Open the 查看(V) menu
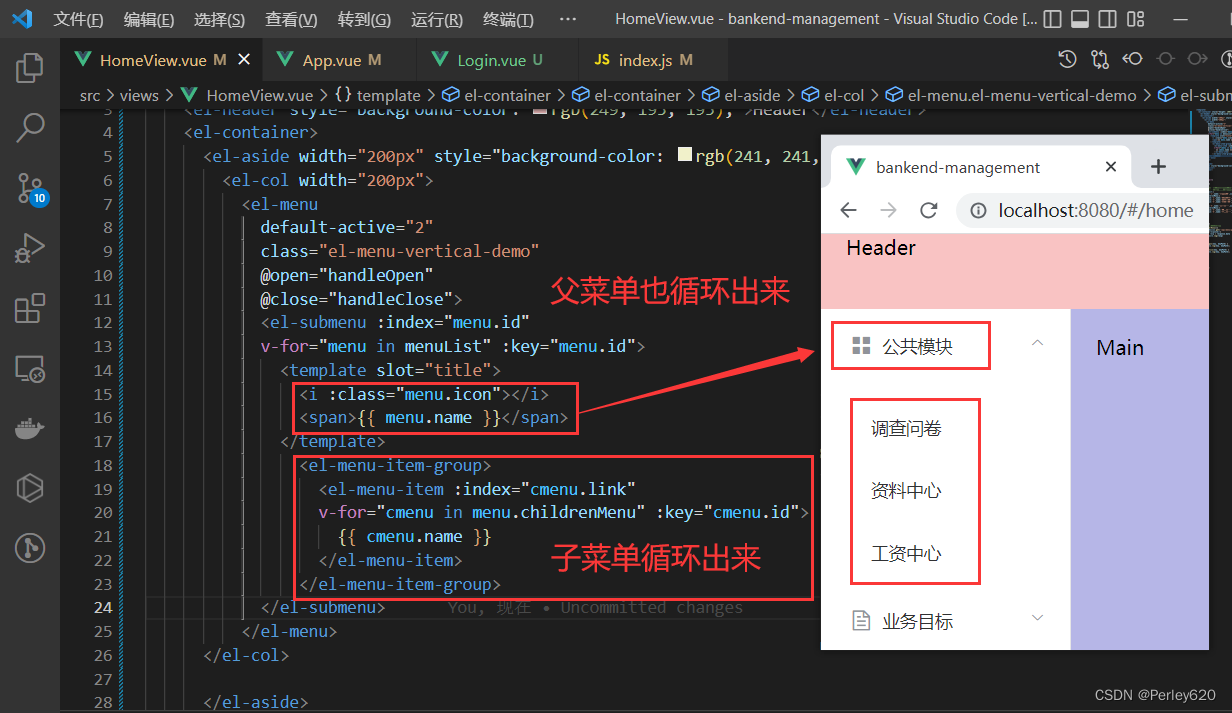The height and width of the screenshot is (713, 1232). pos(291,19)
